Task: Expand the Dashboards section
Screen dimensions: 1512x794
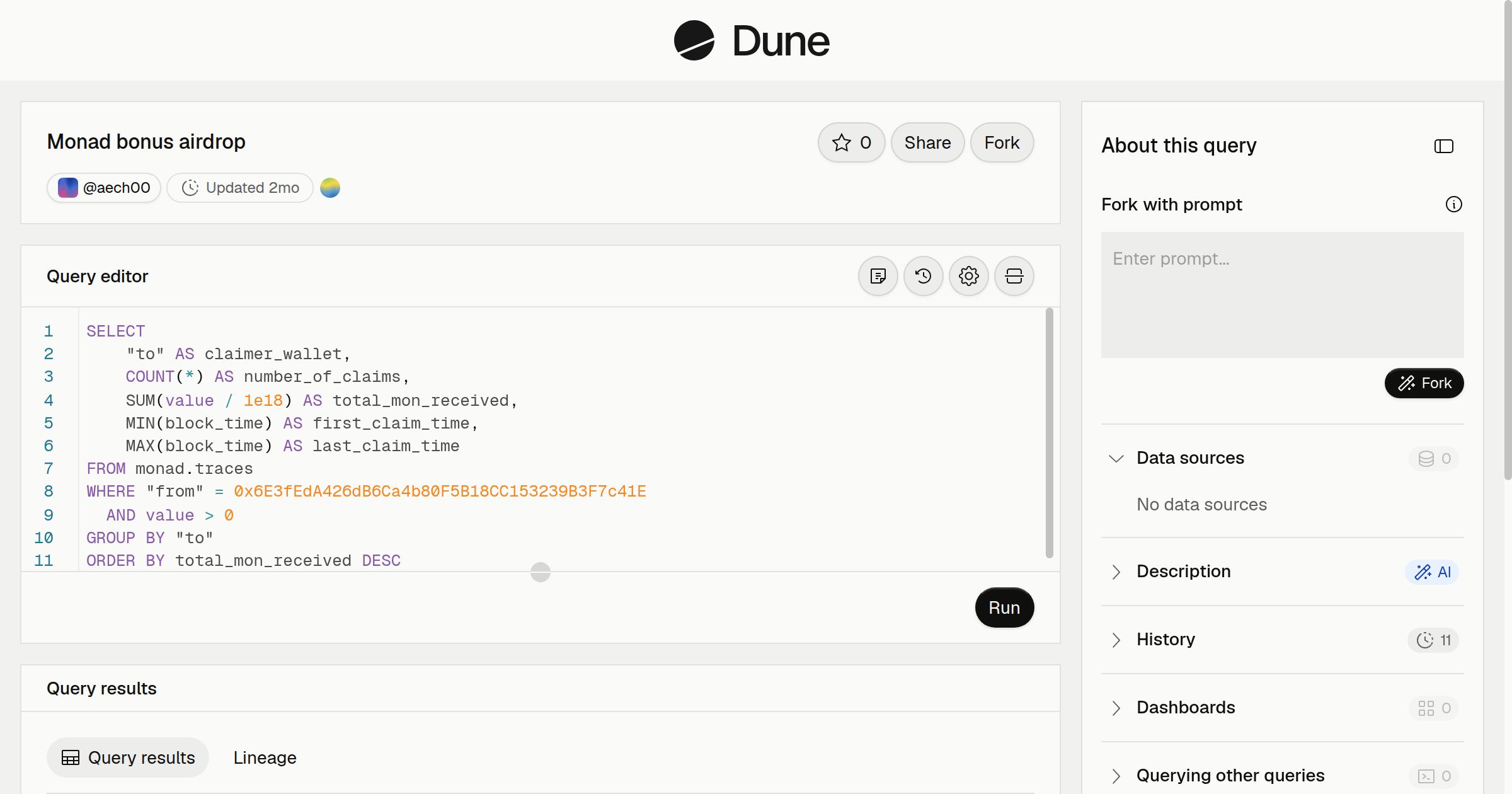Action: 1116,708
